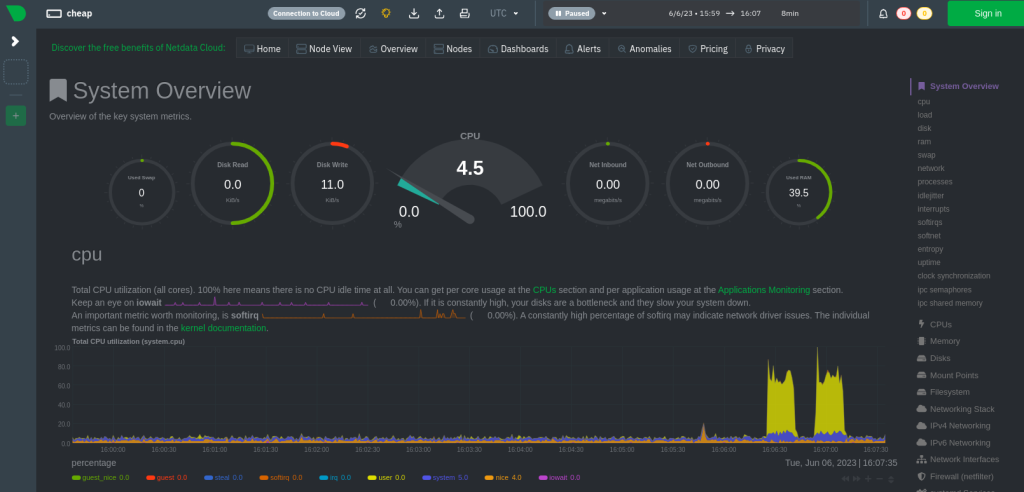
Task: Jump to load in right menu
Action: pyautogui.click(x=925, y=115)
